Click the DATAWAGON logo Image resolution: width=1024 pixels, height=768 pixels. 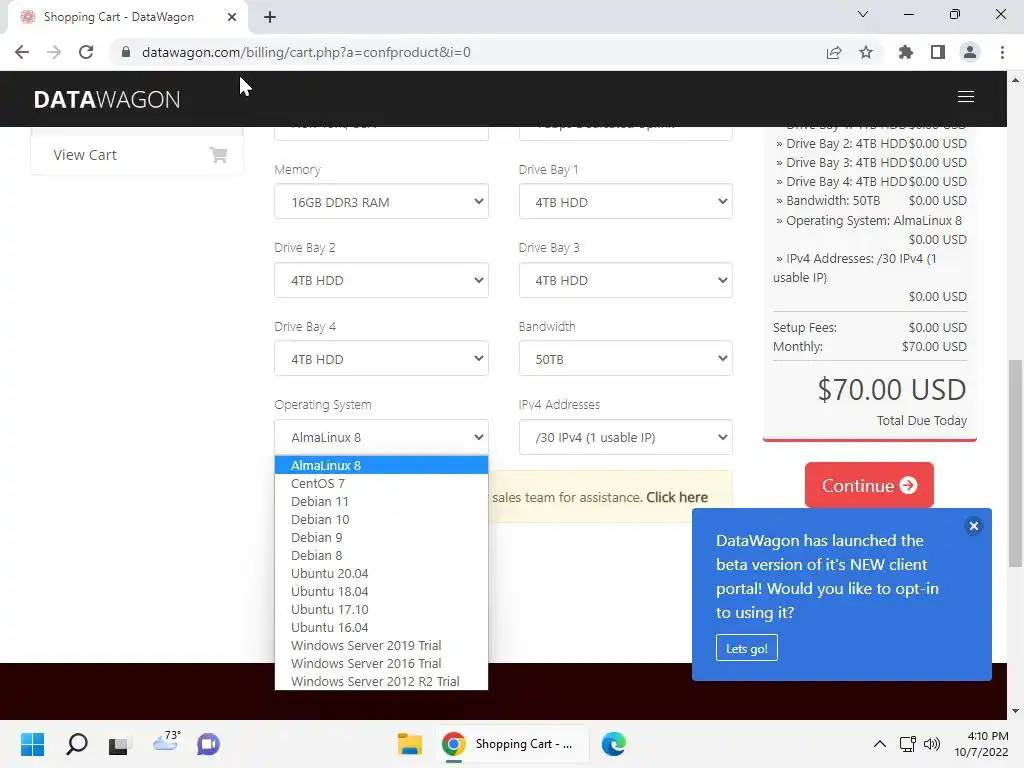pyautogui.click(x=107, y=99)
